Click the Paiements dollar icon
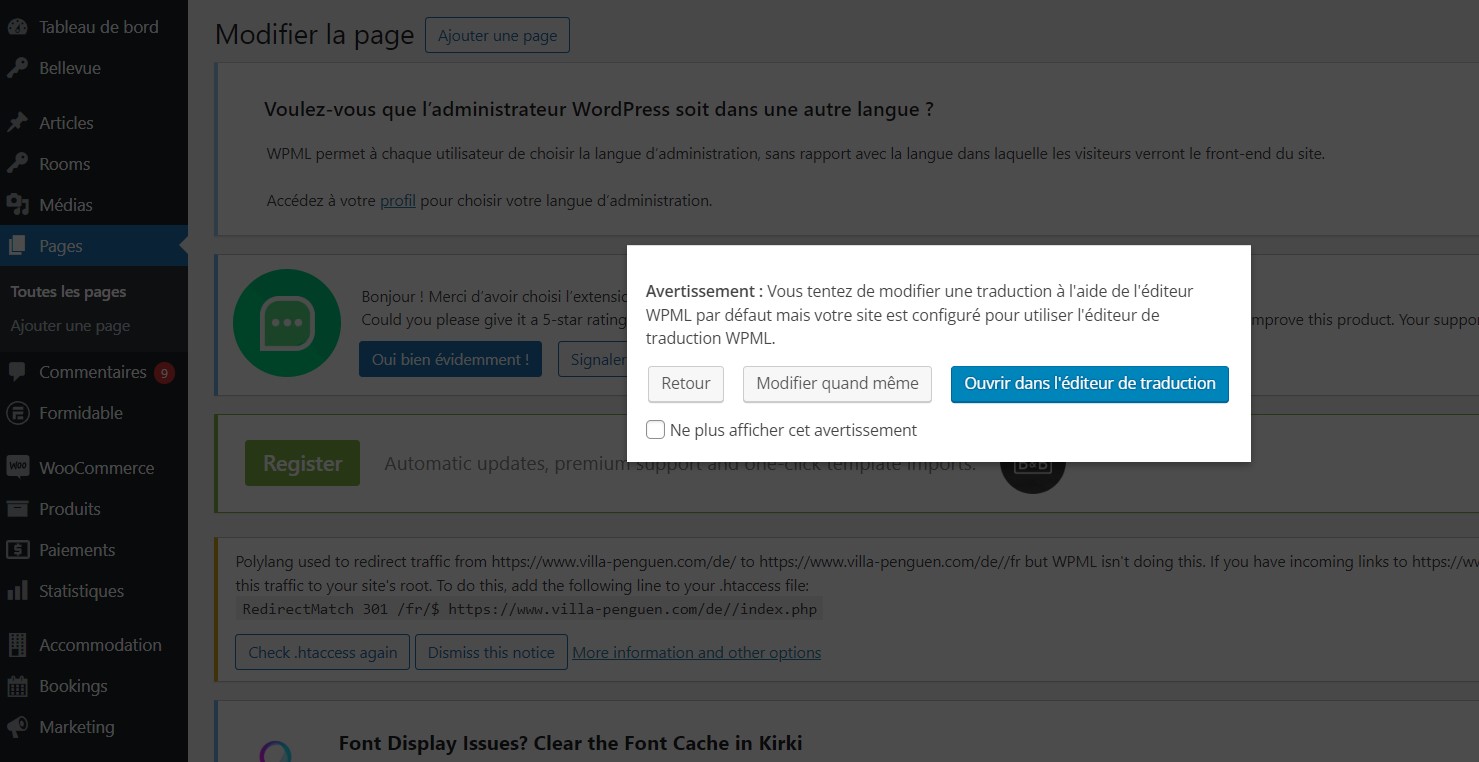The height and width of the screenshot is (762, 1479). pos(18,550)
